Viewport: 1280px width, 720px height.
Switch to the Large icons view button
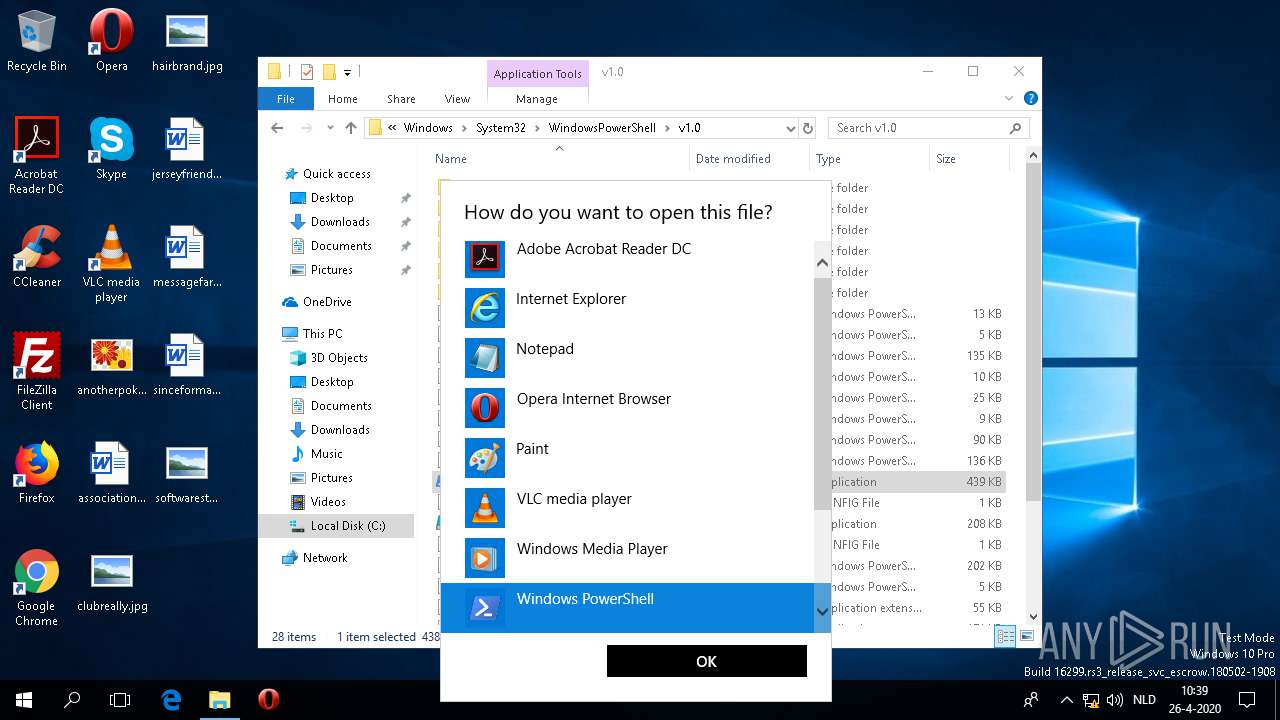[x=1025, y=637]
